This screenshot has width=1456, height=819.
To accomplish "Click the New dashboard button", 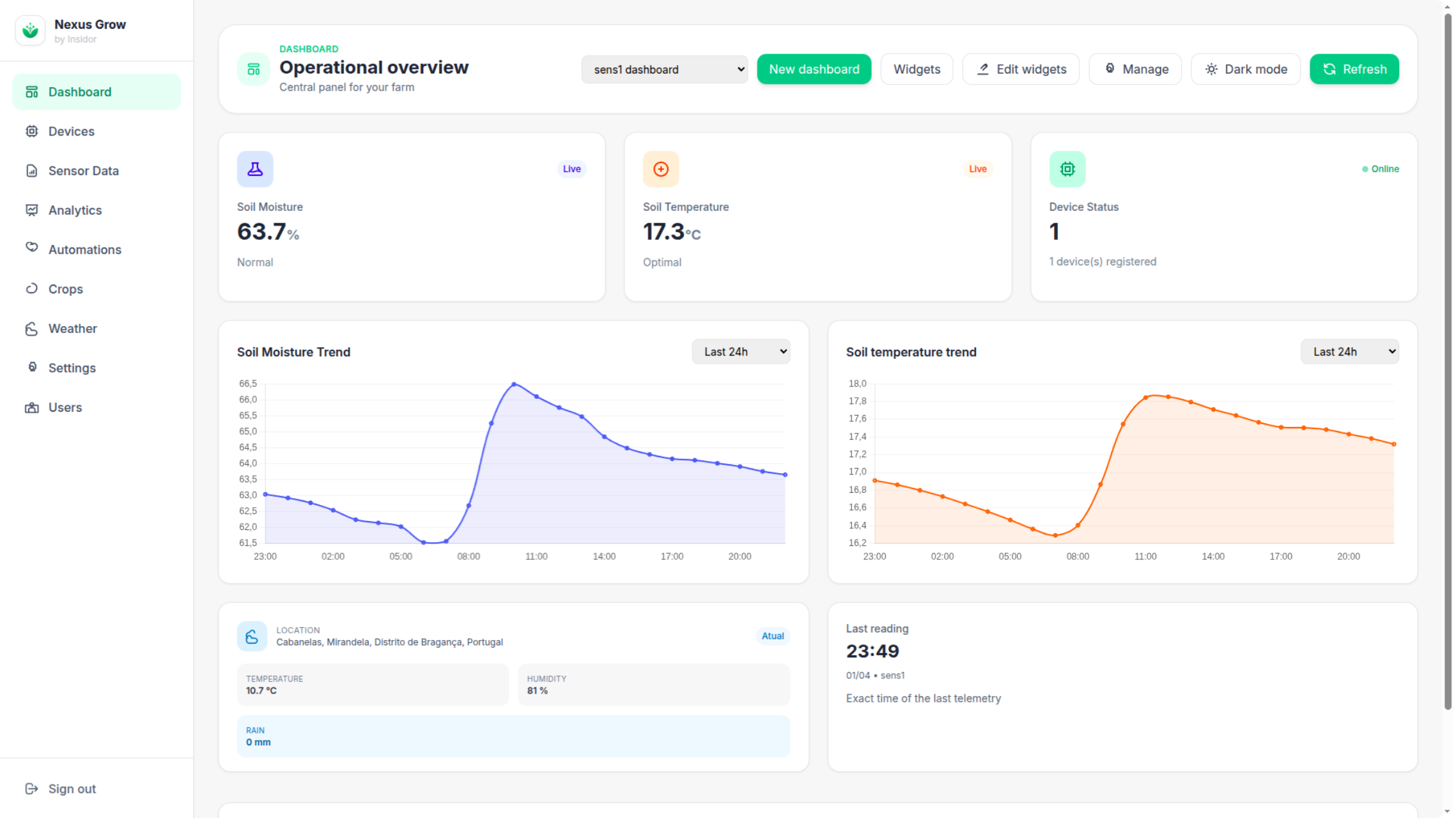I will click(x=814, y=69).
